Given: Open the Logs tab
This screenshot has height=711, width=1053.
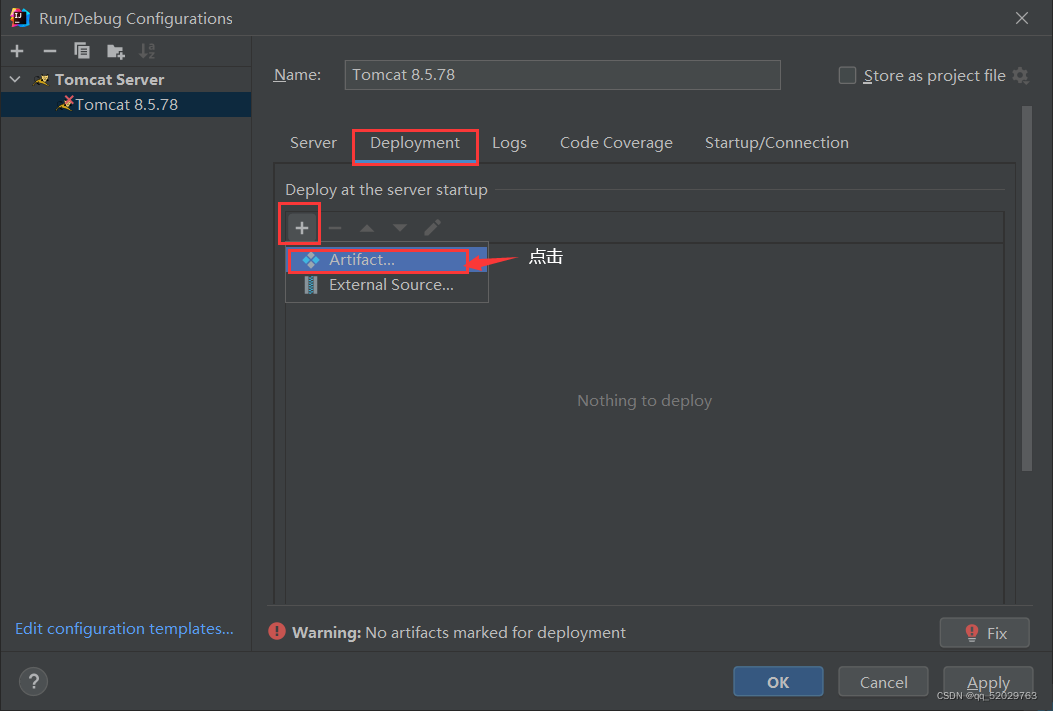Looking at the screenshot, I should point(509,143).
